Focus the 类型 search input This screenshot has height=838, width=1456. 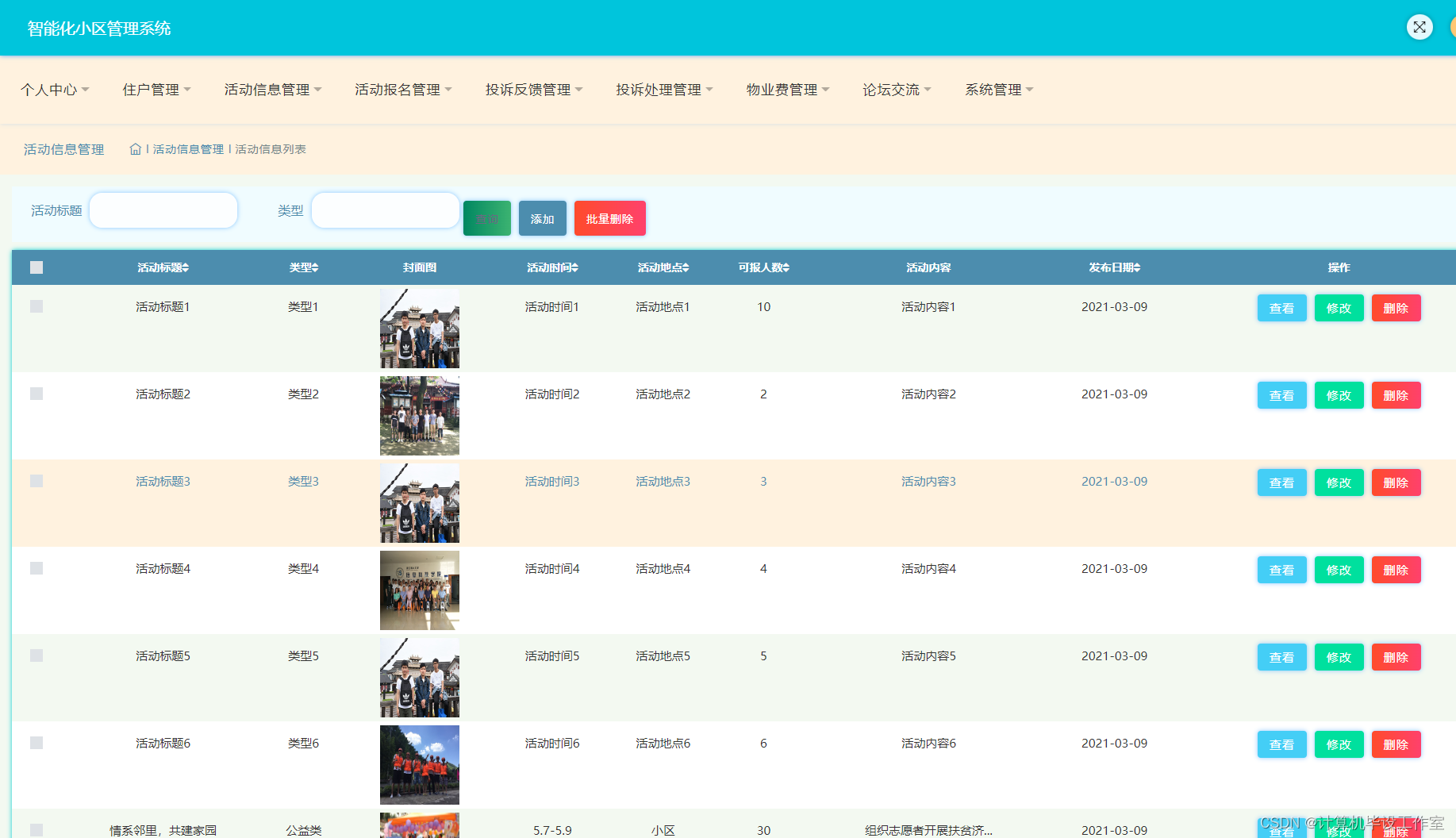point(386,210)
